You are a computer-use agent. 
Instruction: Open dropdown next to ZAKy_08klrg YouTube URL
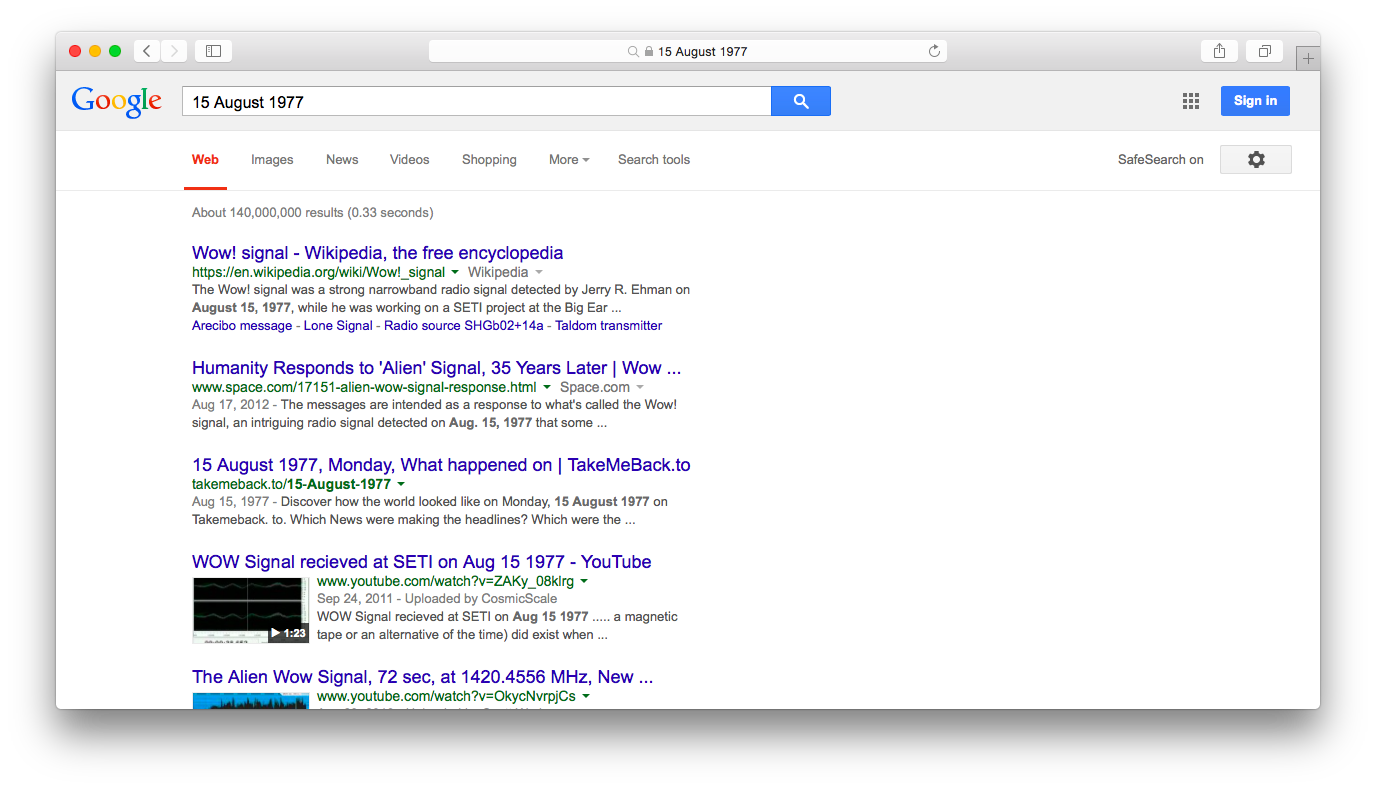point(584,581)
